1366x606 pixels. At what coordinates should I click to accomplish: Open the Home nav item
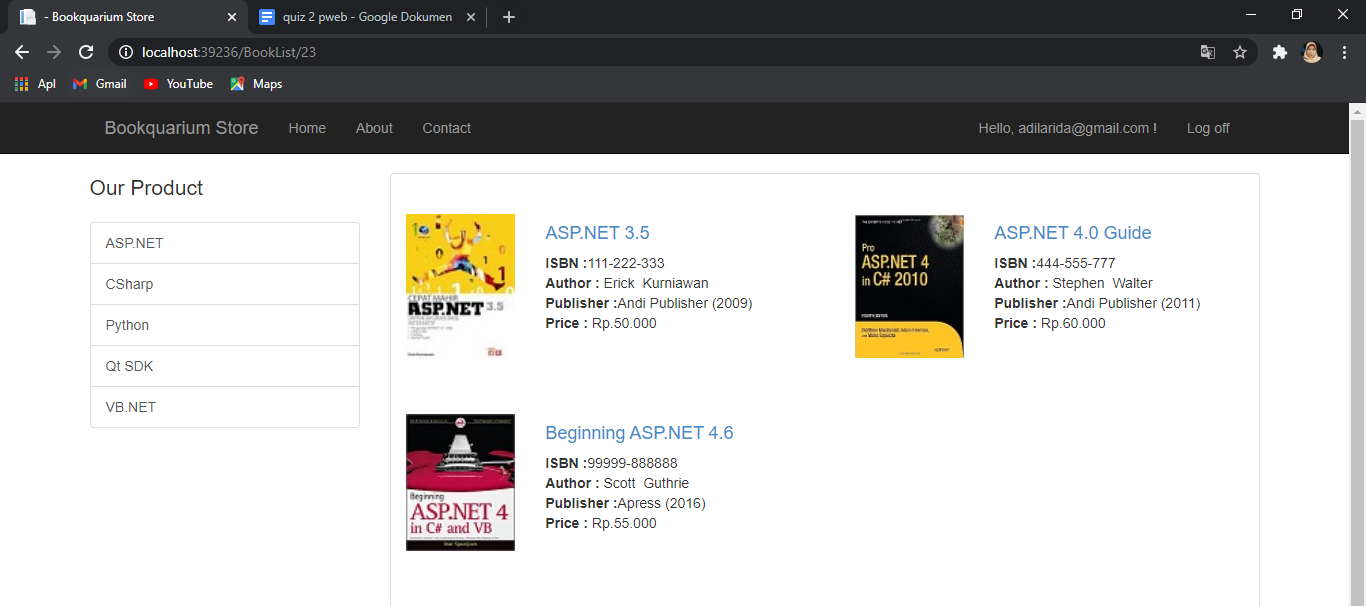click(307, 128)
